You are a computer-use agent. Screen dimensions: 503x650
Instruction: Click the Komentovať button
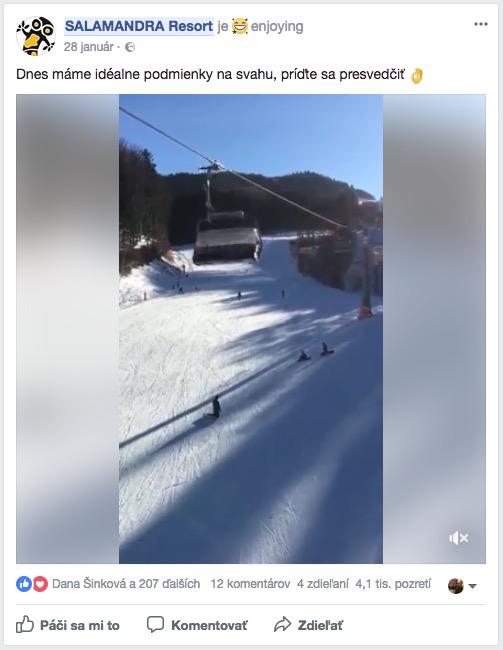[x=197, y=625]
